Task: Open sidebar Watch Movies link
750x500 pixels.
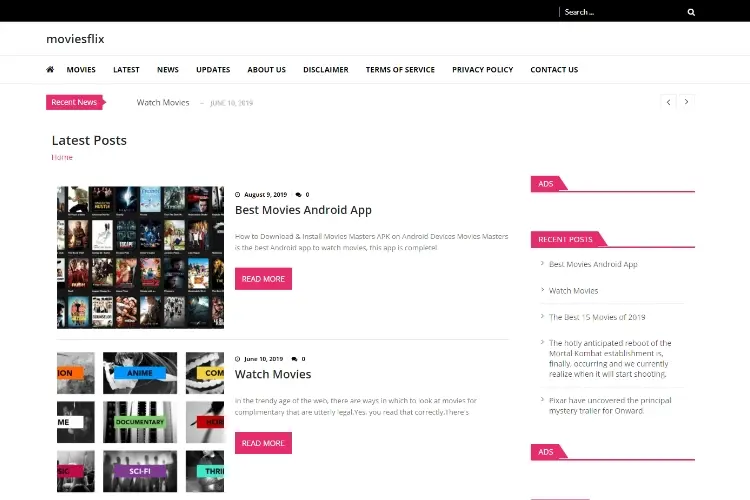Action: click(x=574, y=290)
